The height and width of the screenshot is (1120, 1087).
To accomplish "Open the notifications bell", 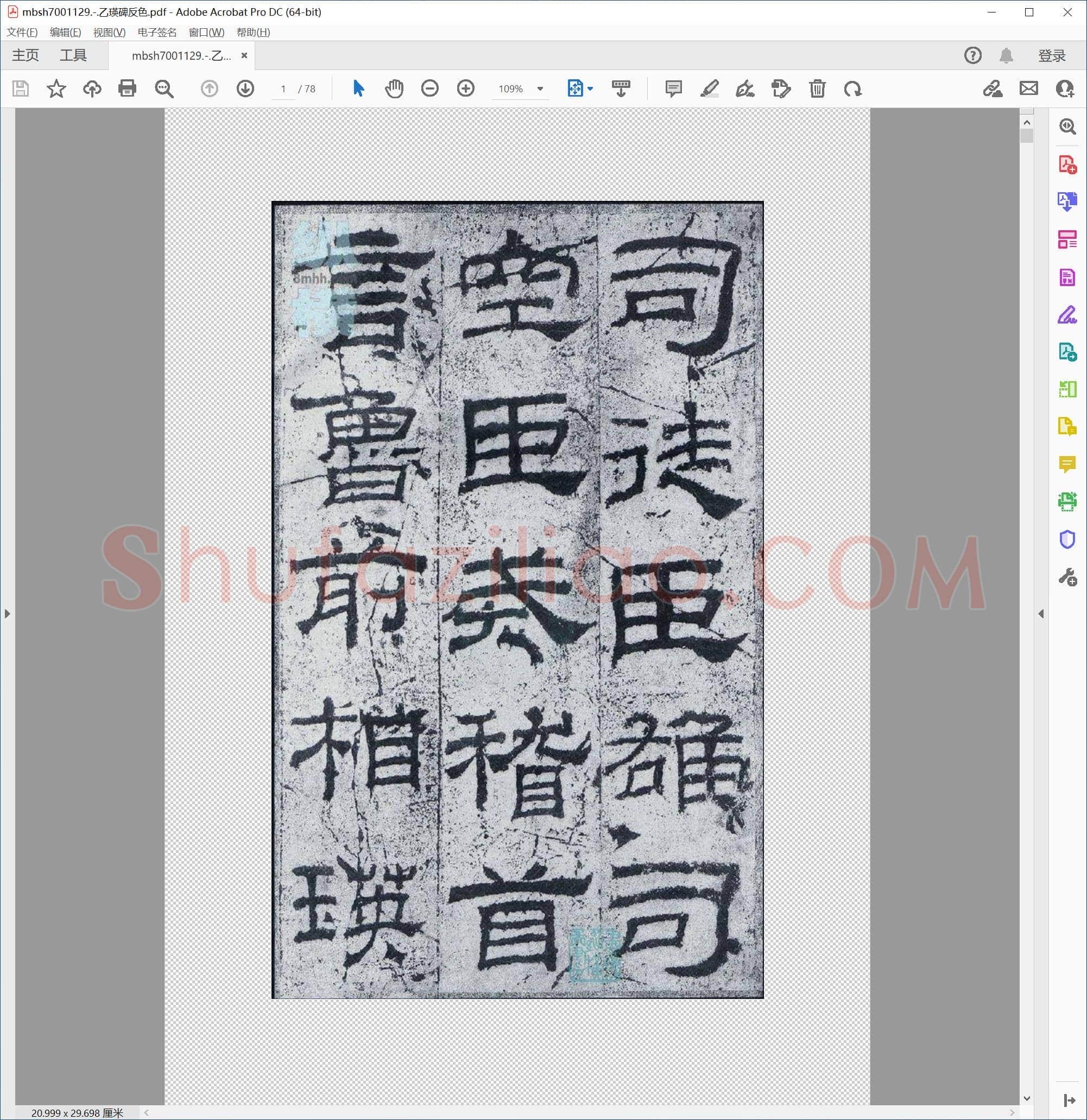I will pyautogui.click(x=1006, y=55).
